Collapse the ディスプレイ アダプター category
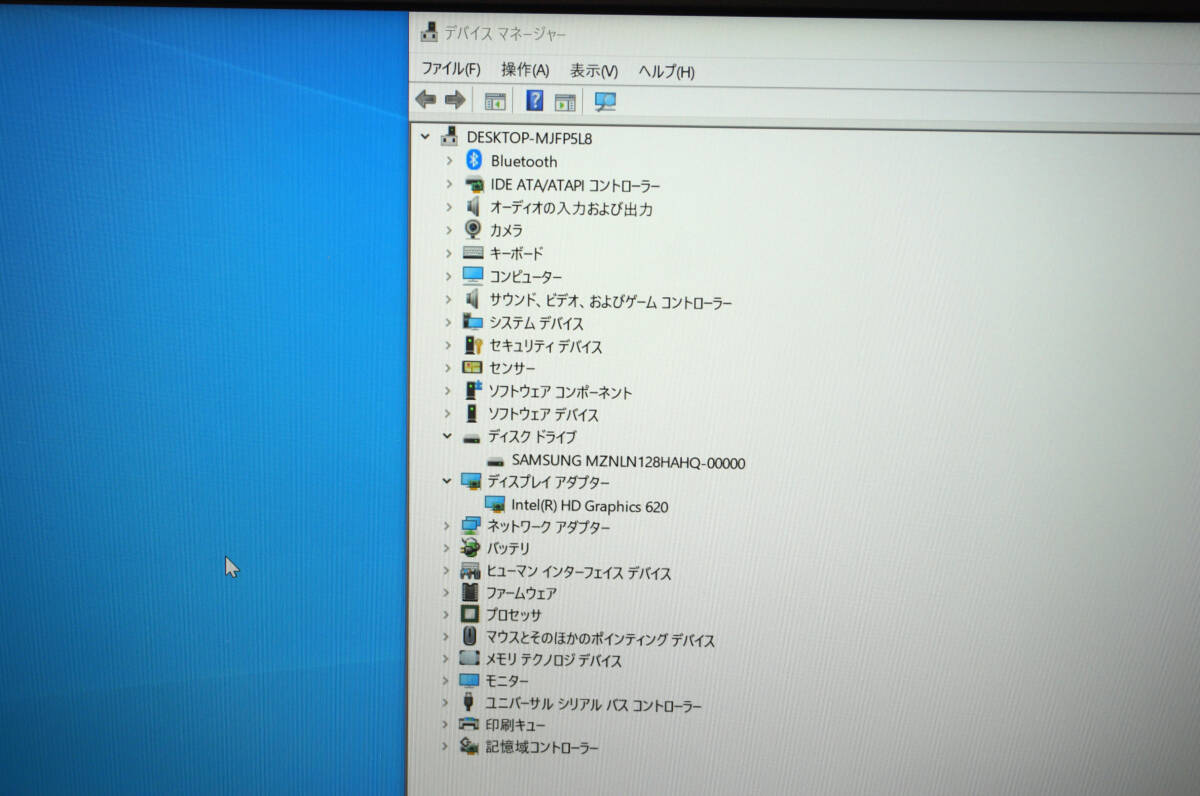This screenshot has height=796, width=1200. coord(447,480)
